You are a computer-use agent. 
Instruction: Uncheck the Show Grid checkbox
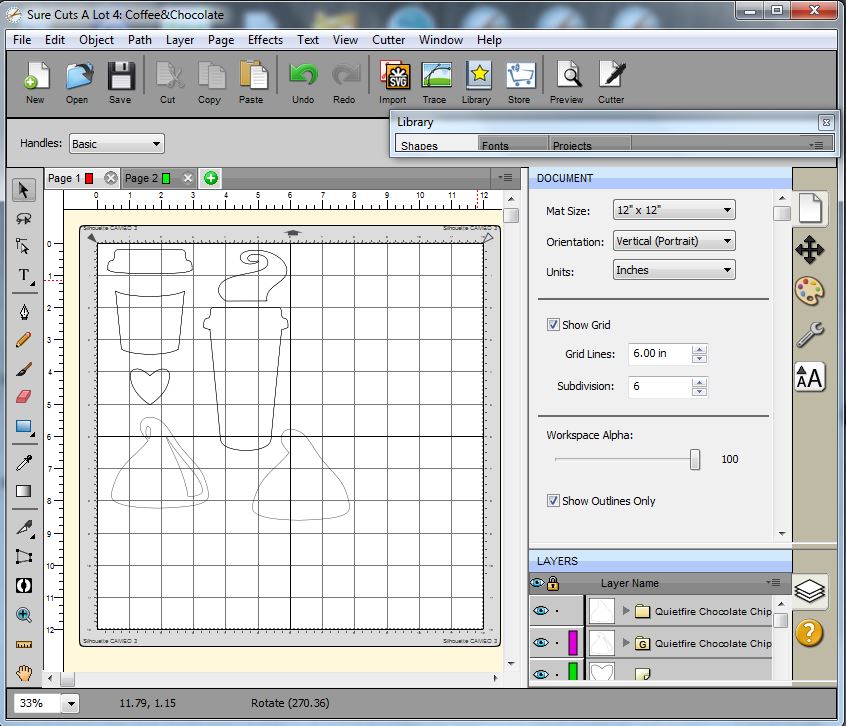tap(553, 325)
